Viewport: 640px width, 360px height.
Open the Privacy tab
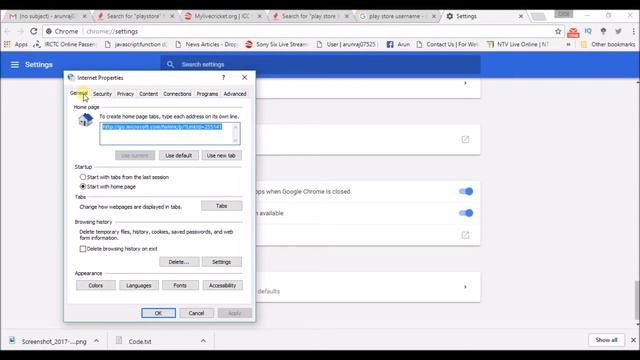[x=125, y=94]
